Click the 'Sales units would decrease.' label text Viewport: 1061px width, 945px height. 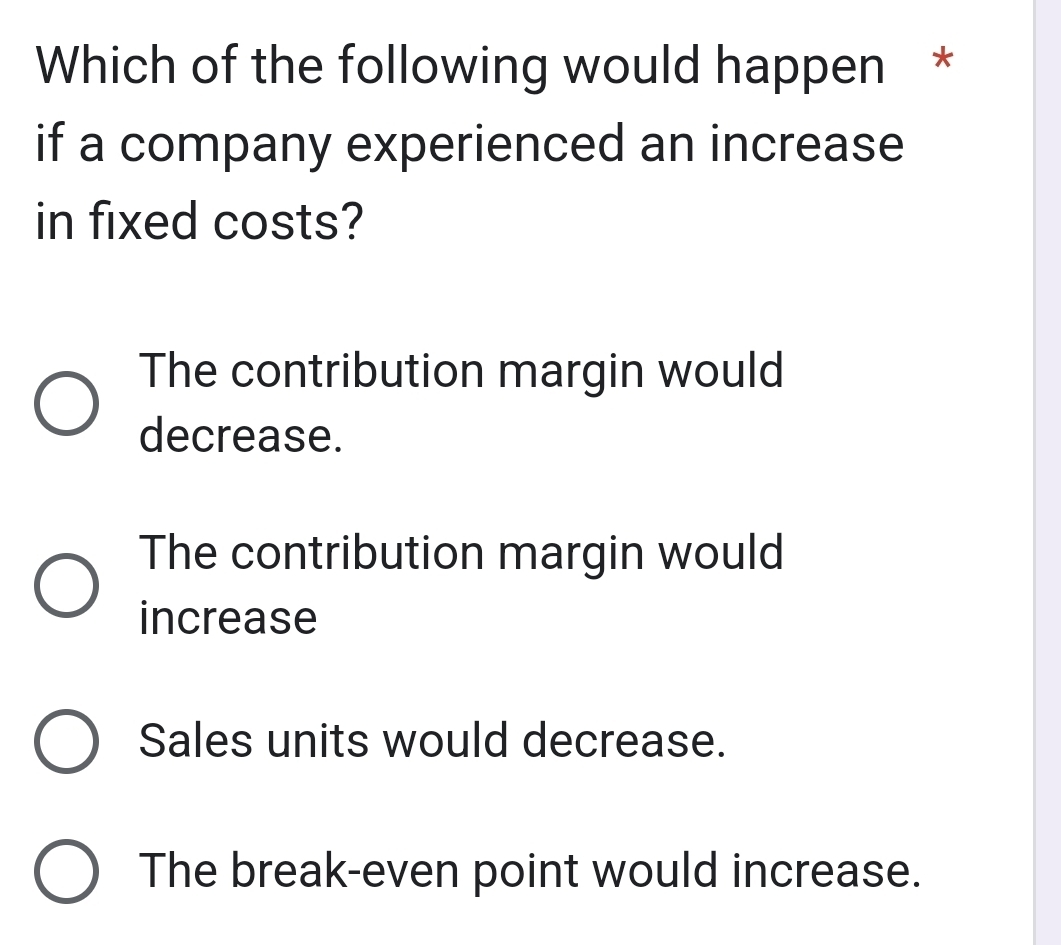(x=431, y=741)
